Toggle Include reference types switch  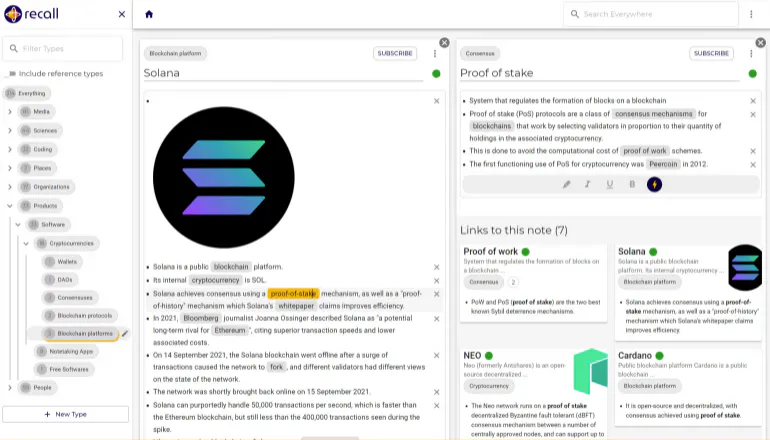click(x=11, y=74)
